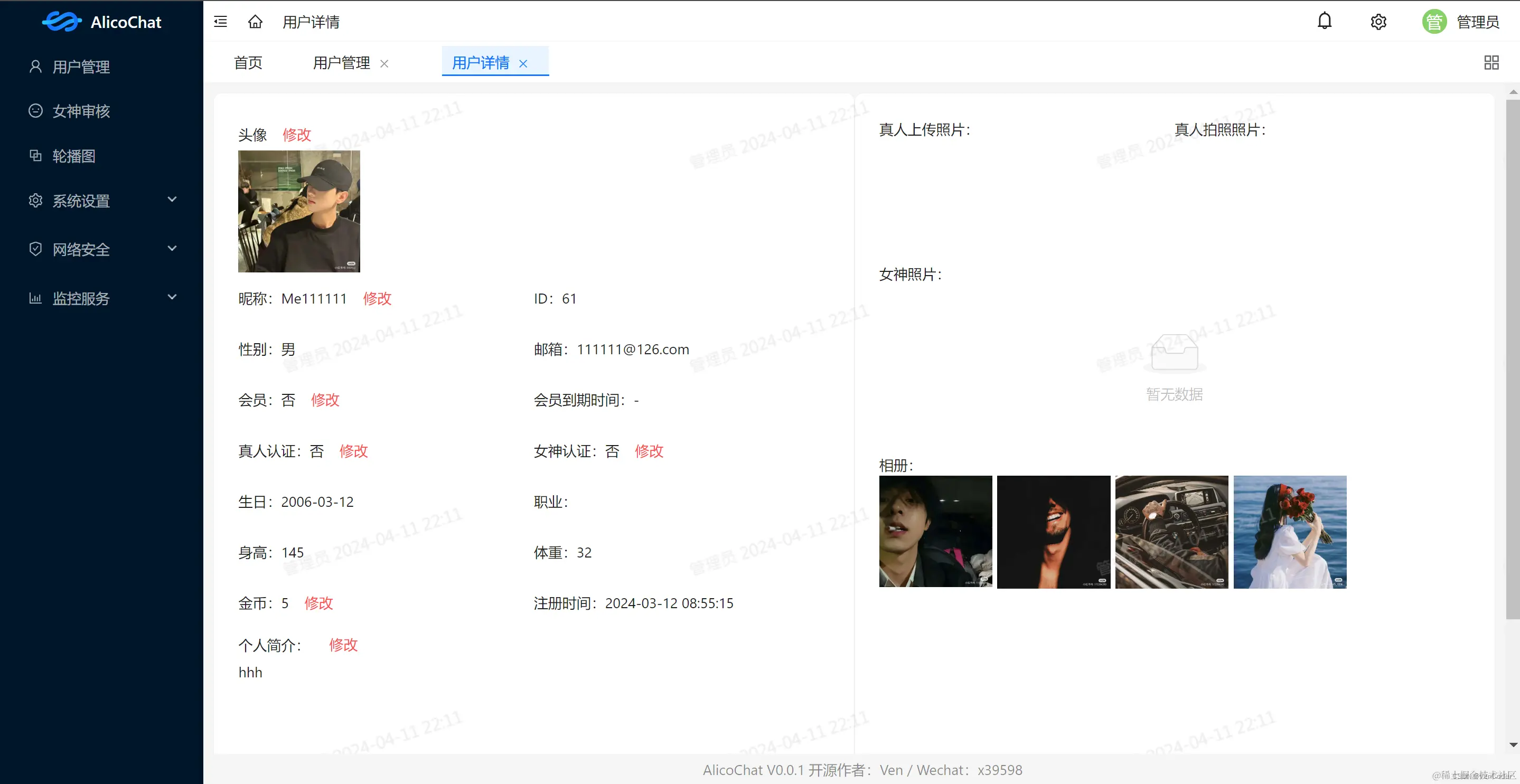Image resolution: width=1520 pixels, height=784 pixels.
Task: Open 轮播图 in the sidebar
Action: click(74, 156)
